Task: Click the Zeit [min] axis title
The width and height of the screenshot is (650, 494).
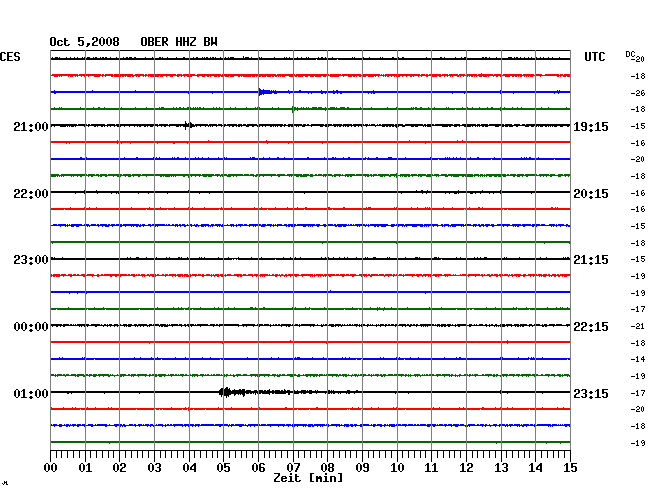Action: (x=308, y=478)
